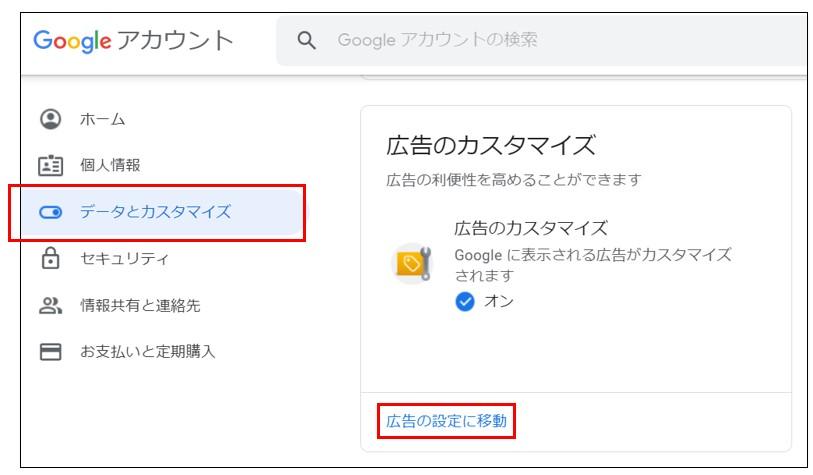813x475 pixels.
Task: Click the Google アカウント logo
Action: point(133,41)
